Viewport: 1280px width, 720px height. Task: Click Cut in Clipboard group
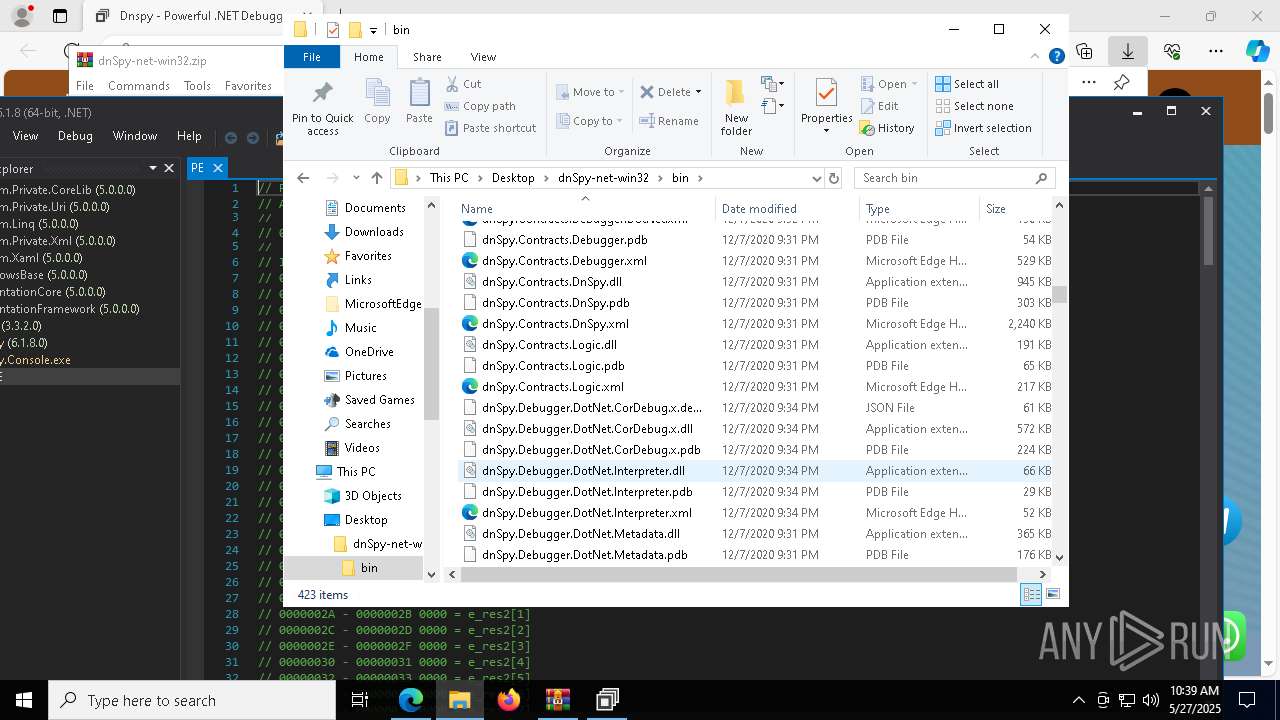463,84
